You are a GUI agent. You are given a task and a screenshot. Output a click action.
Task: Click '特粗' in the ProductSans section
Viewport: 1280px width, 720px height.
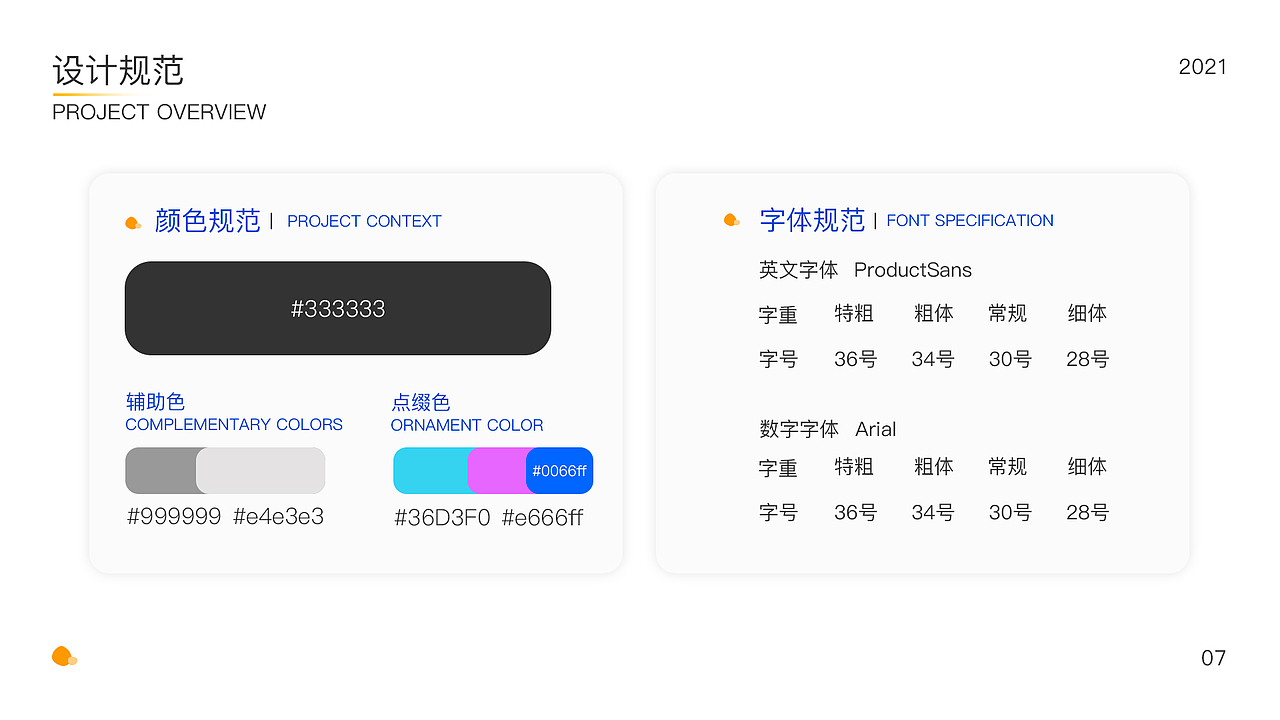click(854, 314)
